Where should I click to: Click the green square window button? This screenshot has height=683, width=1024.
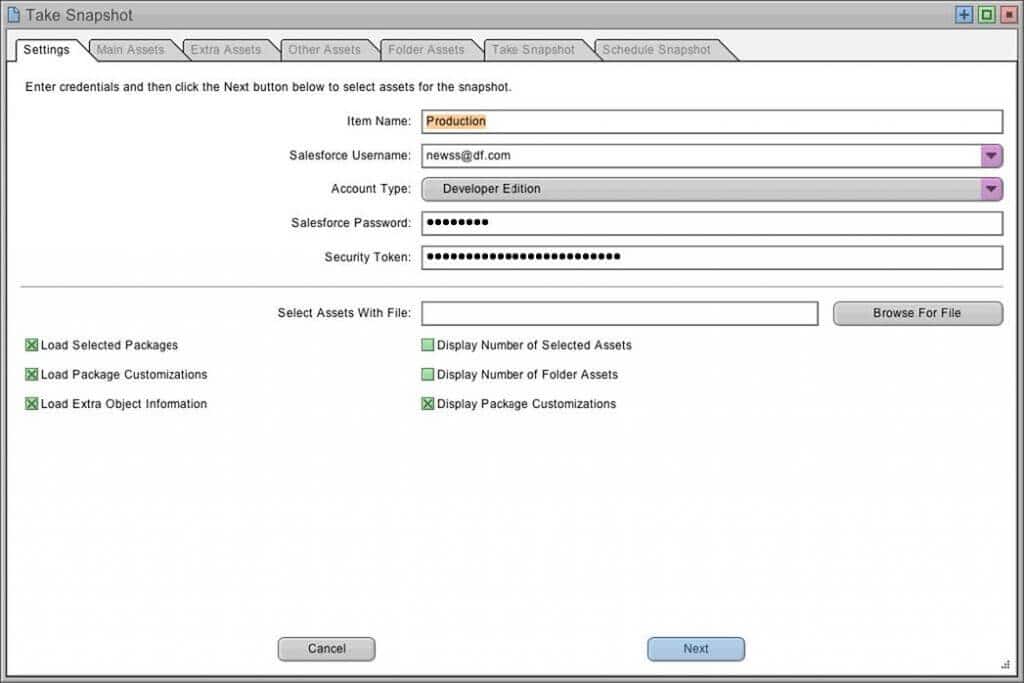pyautogui.click(x=987, y=14)
